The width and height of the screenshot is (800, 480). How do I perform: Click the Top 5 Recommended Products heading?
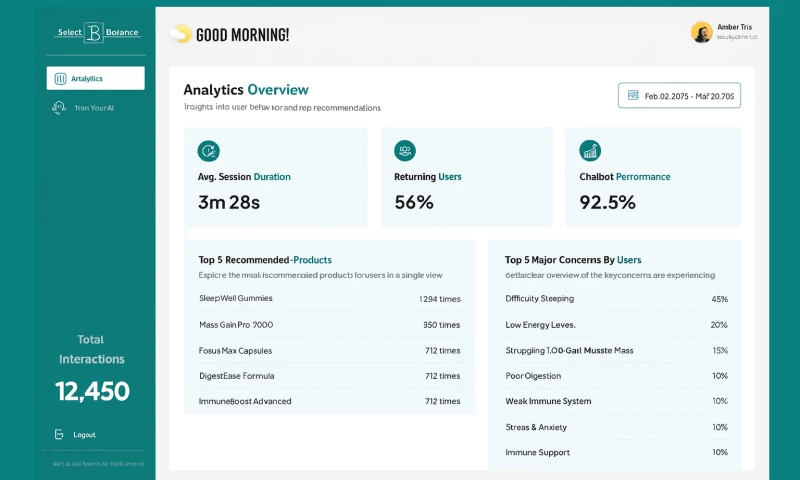coord(265,260)
